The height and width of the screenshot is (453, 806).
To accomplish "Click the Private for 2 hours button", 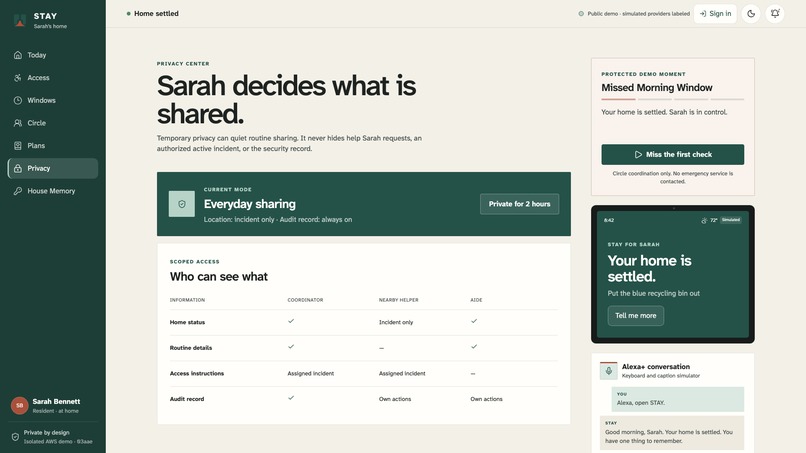I will (x=519, y=204).
